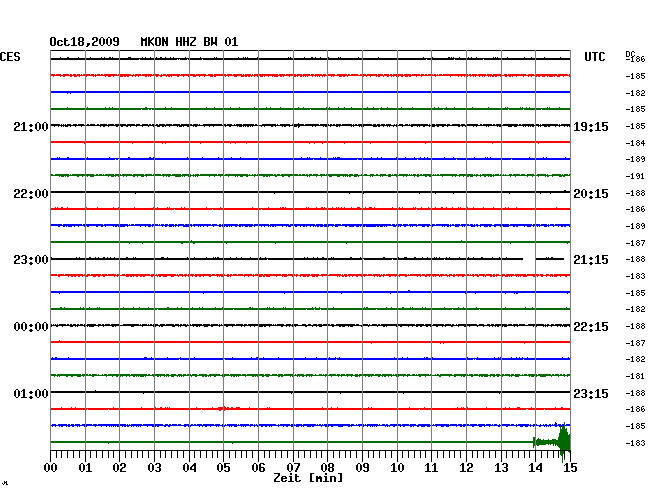Click the 22:15 UTC time label
Viewport: 650px width, 494px height.
point(591,327)
